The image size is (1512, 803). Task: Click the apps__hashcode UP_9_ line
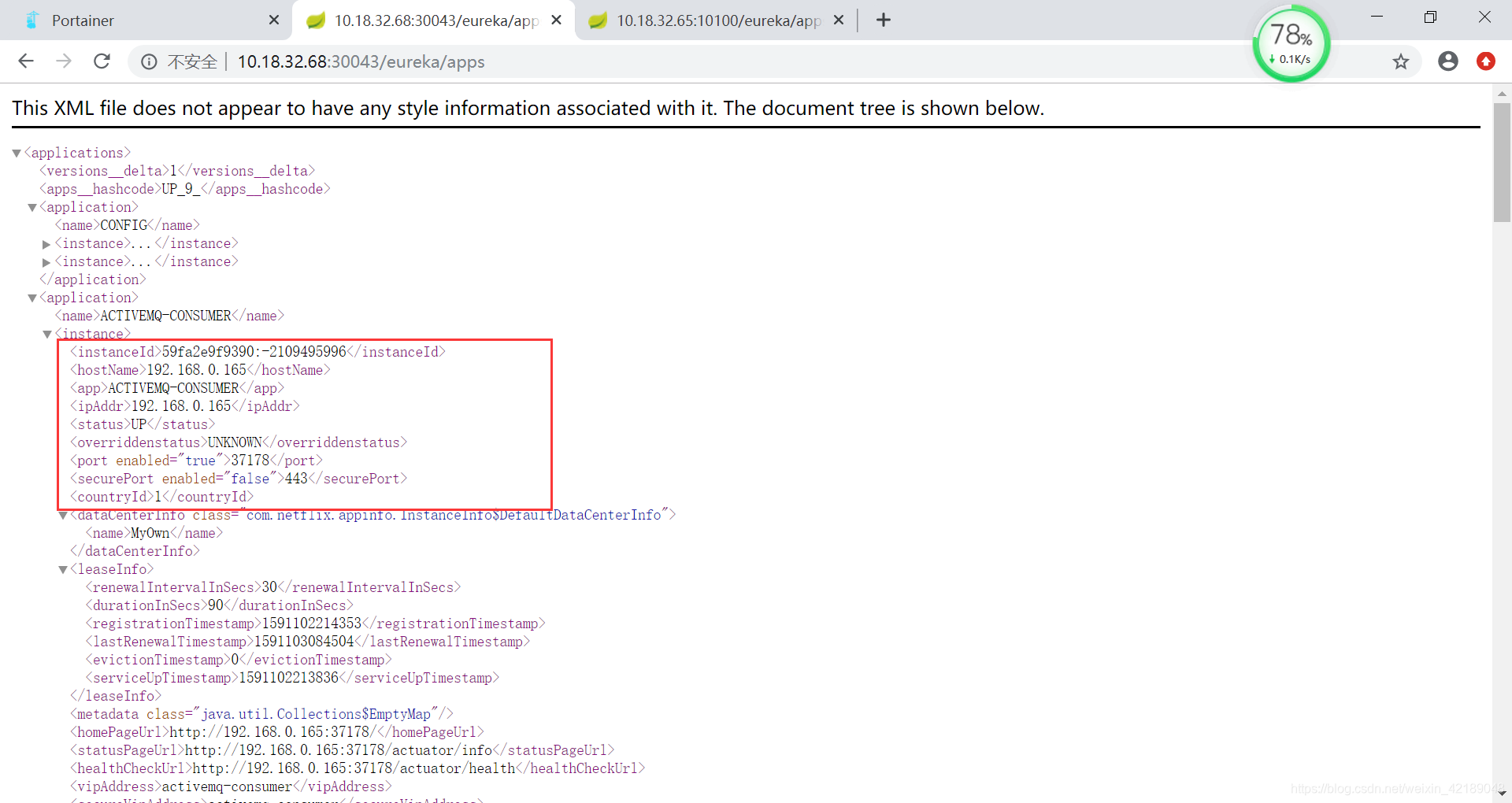click(185, 189)
